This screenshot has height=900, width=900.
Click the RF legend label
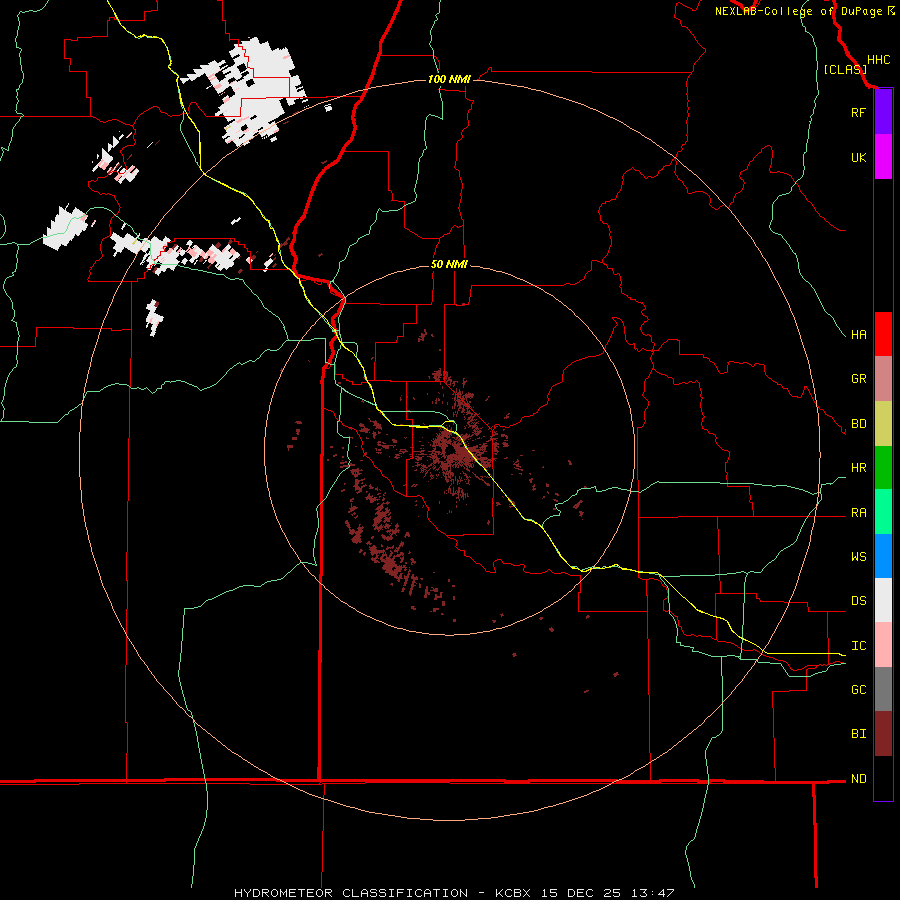click(858, 112)
